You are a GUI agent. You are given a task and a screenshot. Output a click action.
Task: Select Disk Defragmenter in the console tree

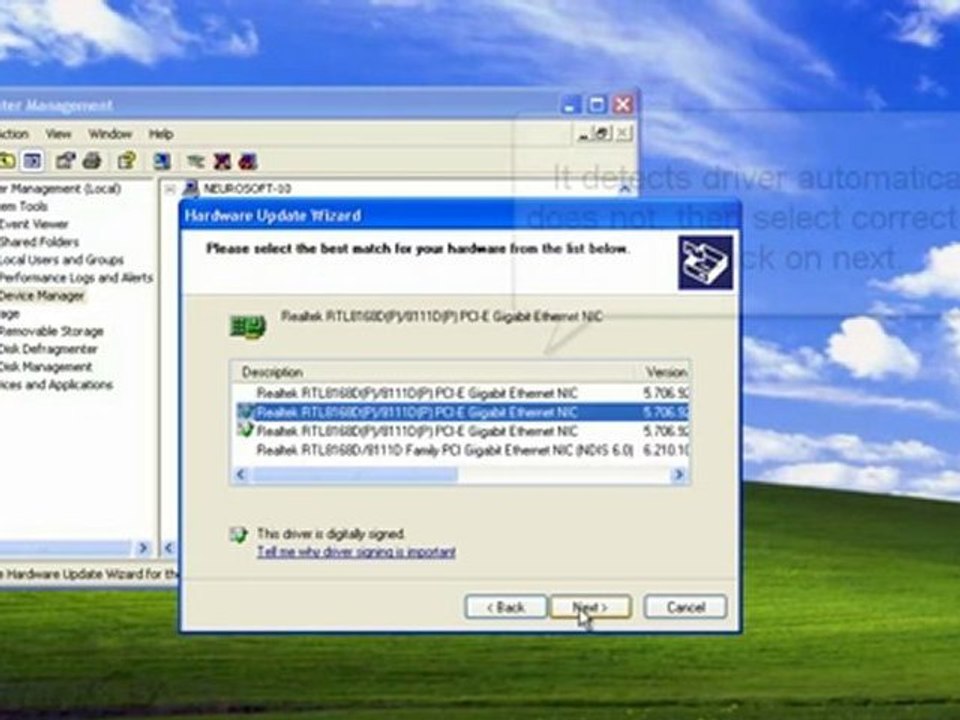pyautogui.click(x=48, y=349)
